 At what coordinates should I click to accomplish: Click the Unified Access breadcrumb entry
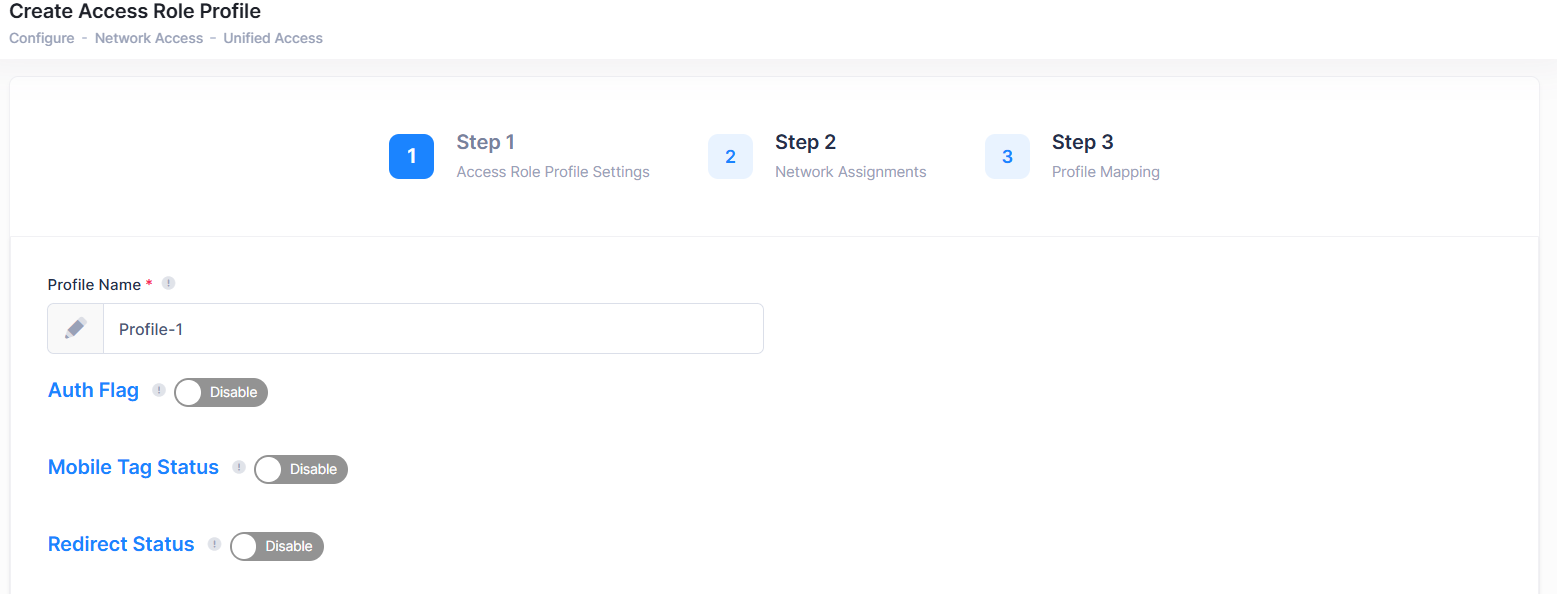pyautogui.click(x=272, y=38)
